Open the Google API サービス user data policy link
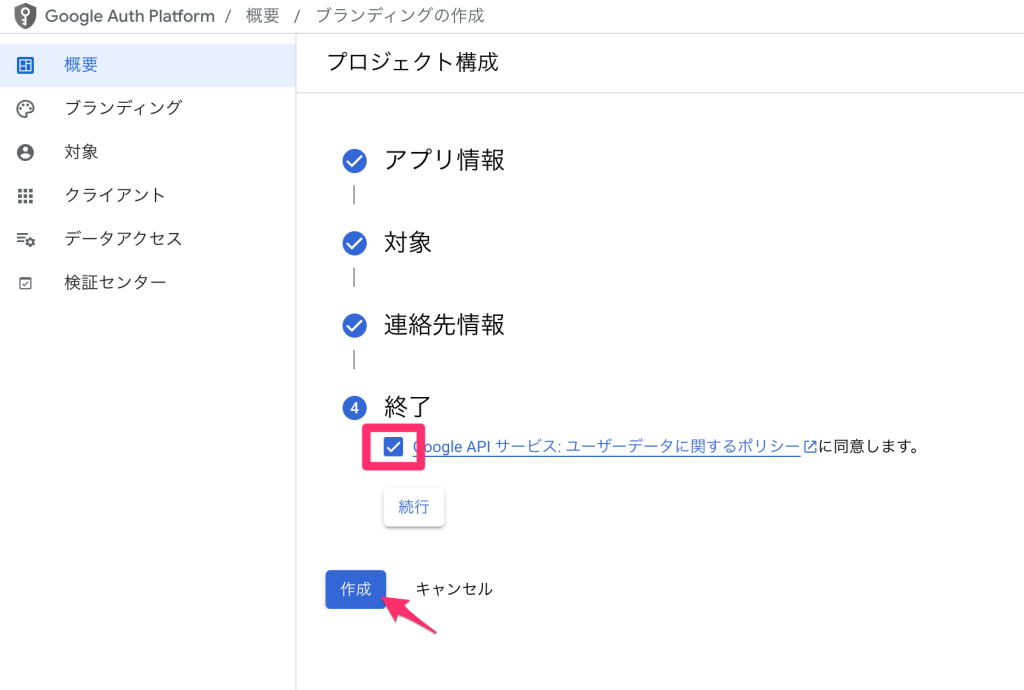Viewport: 1024px width, 690px height. coord(606,447)
